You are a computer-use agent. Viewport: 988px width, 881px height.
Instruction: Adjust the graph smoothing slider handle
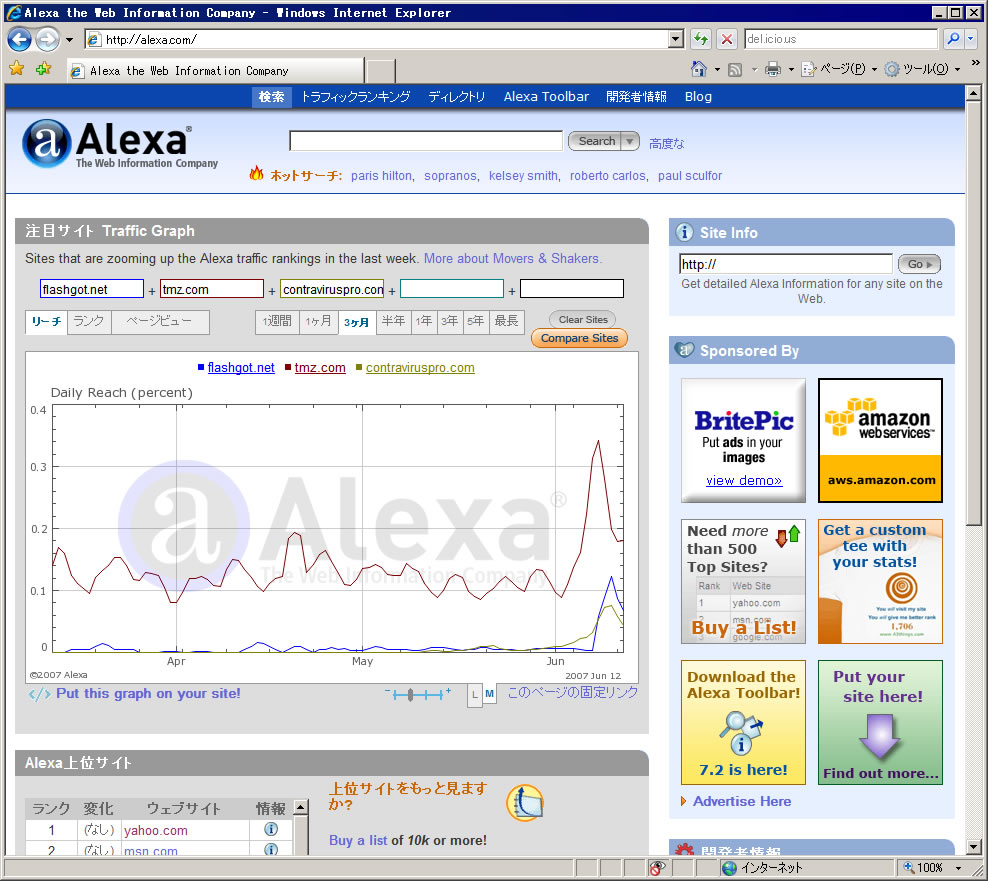[410, 694]
